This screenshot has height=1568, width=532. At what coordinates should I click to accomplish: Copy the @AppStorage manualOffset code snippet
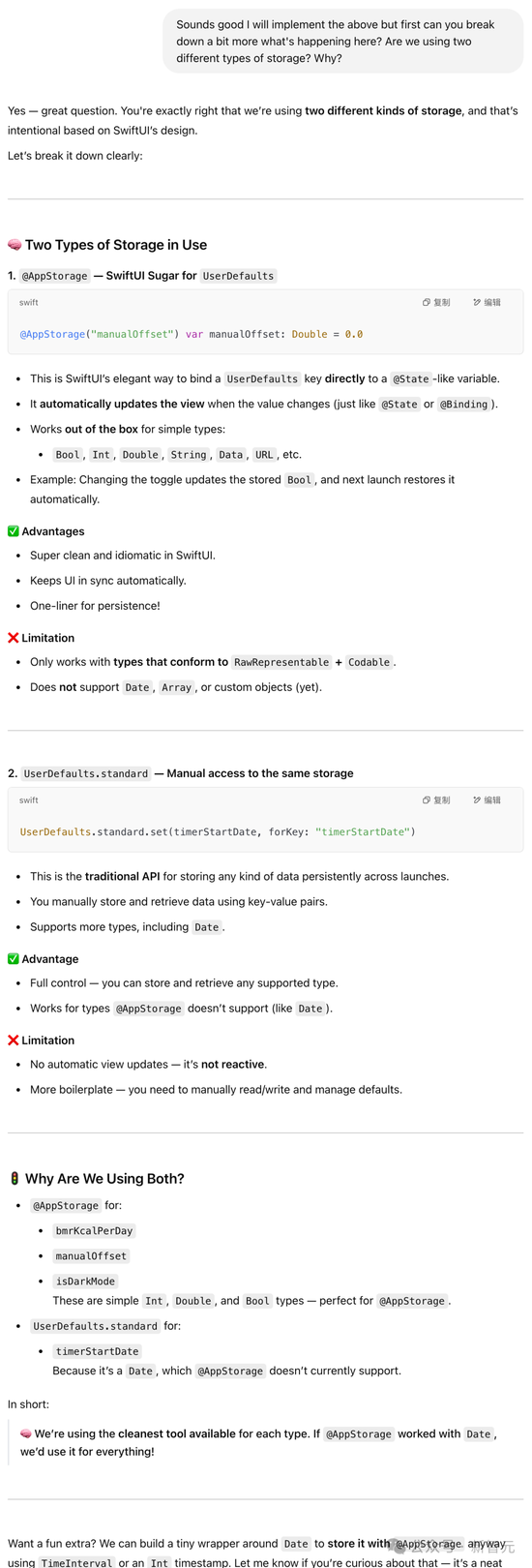click(436, 302)
